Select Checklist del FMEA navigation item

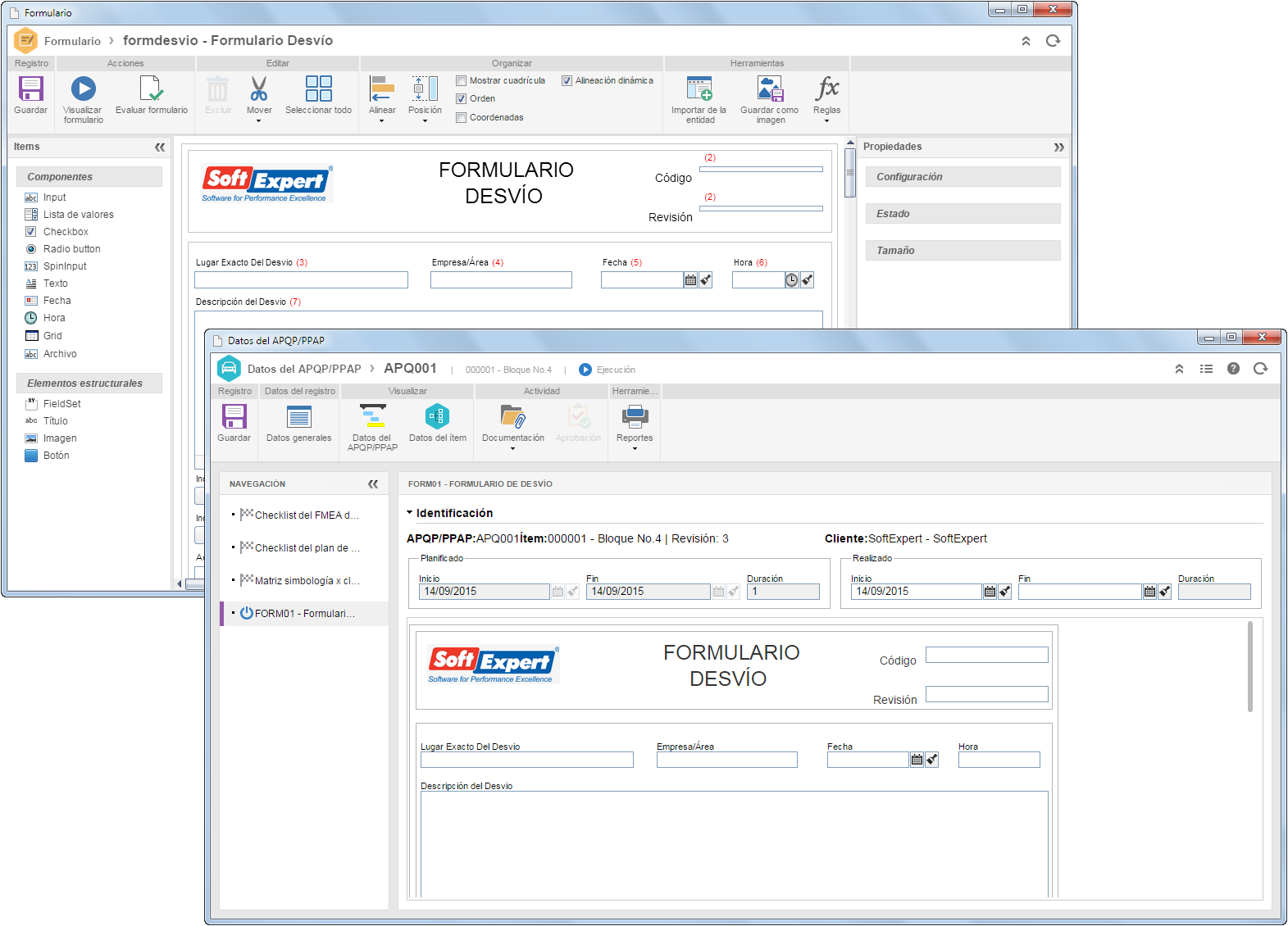pos(304,515)
